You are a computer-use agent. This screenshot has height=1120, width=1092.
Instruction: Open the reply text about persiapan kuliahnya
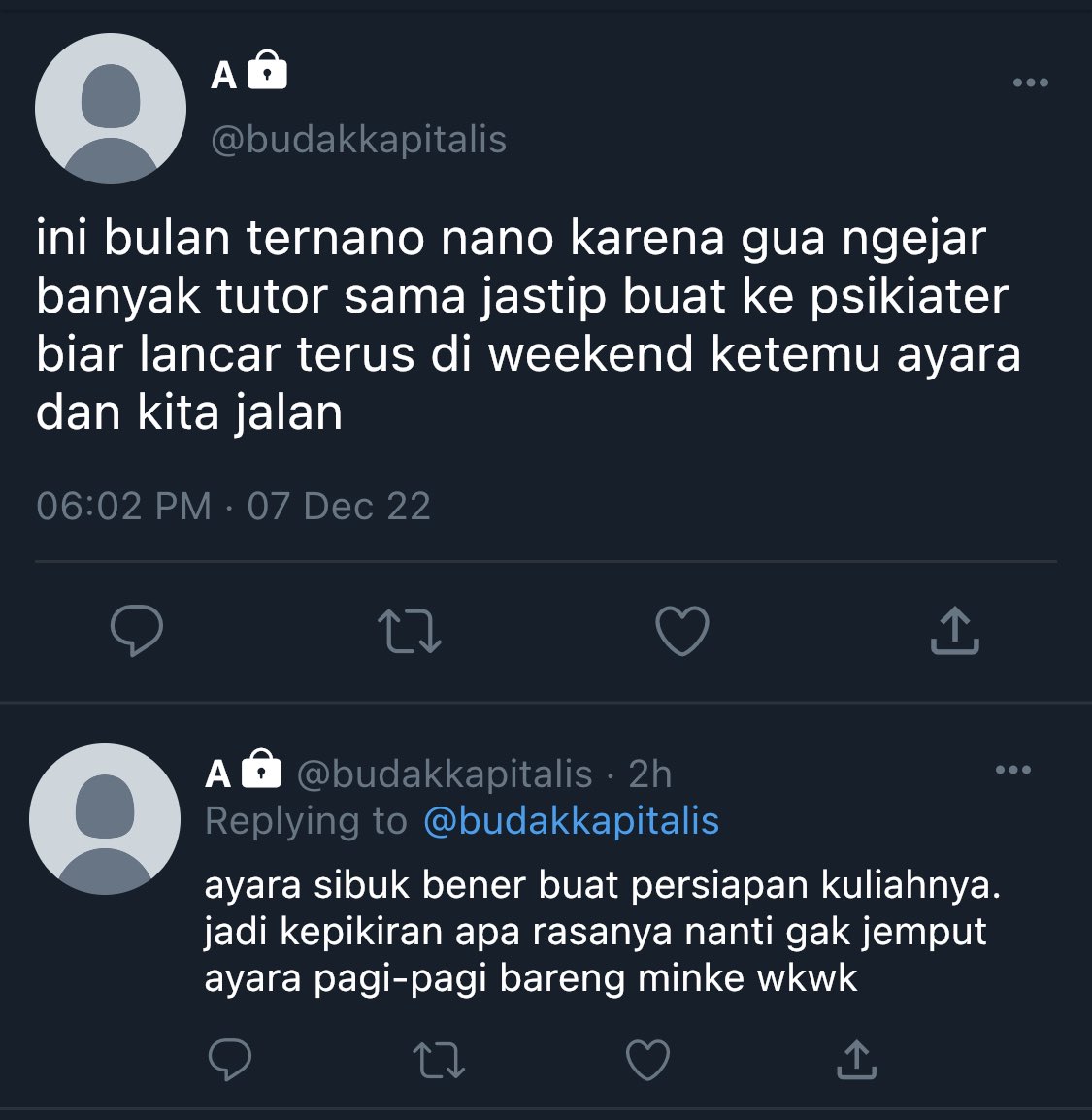(x=602, y=932)
